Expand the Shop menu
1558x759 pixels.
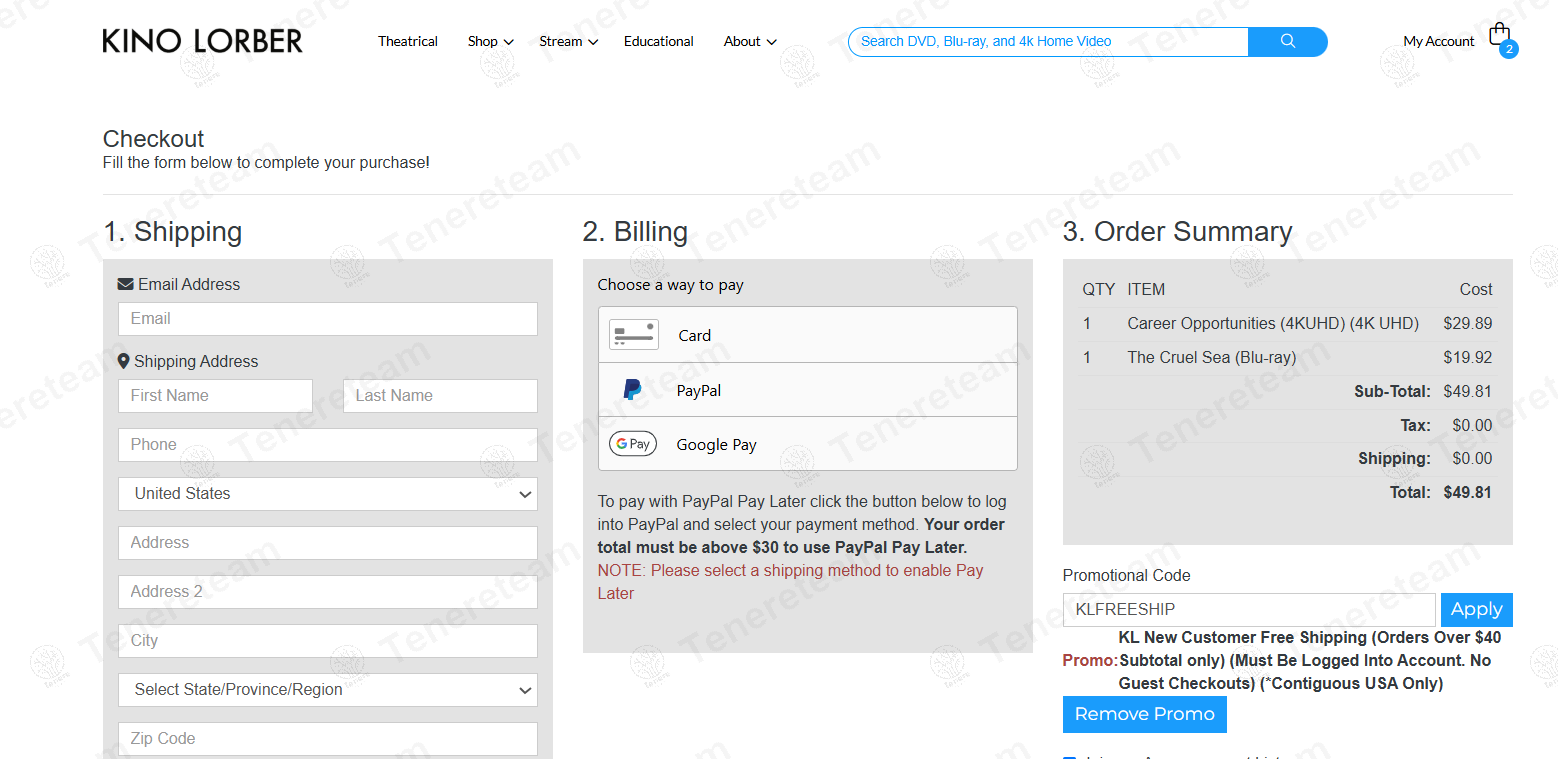pyautogui.click(x=490, y=41)
